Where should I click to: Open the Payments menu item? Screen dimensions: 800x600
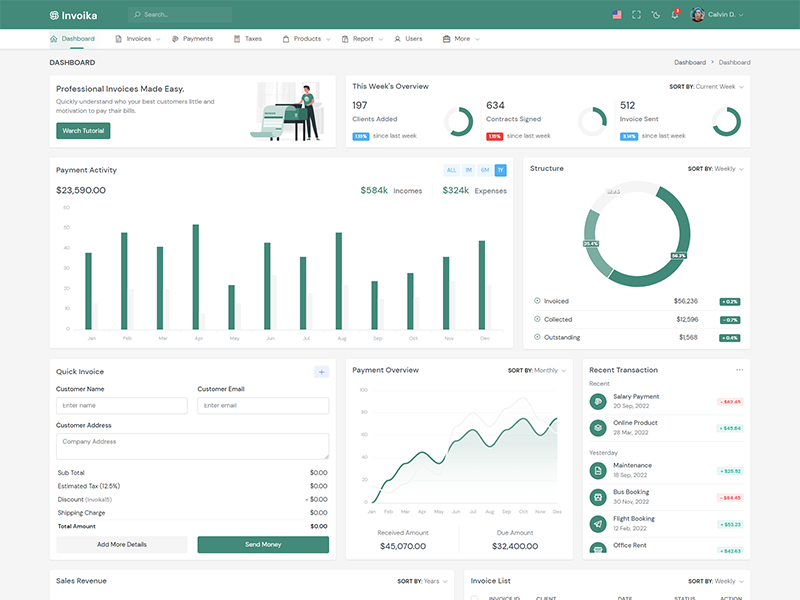pos(192,39)
